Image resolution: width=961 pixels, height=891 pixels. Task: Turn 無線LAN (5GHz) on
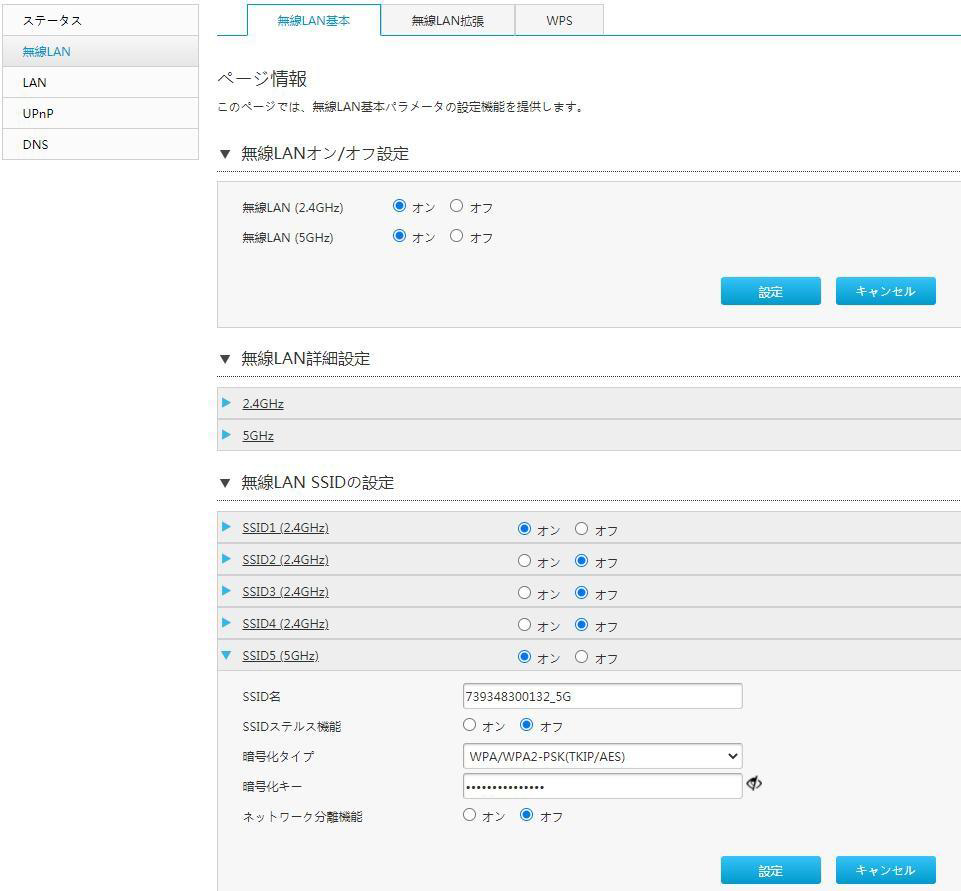(x=400, y=236)
